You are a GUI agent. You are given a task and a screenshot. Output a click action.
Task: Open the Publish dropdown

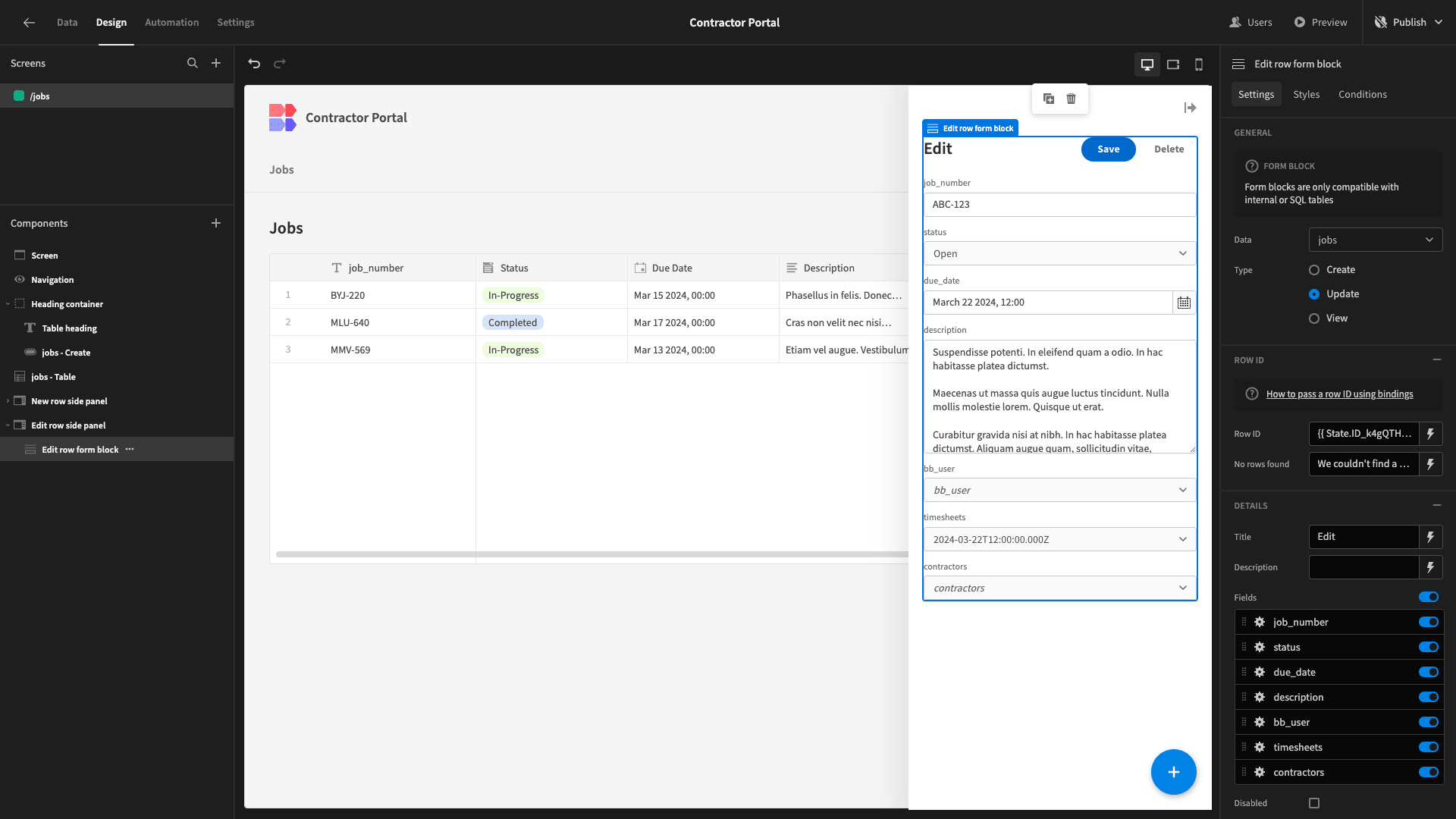pos(1409,23)
